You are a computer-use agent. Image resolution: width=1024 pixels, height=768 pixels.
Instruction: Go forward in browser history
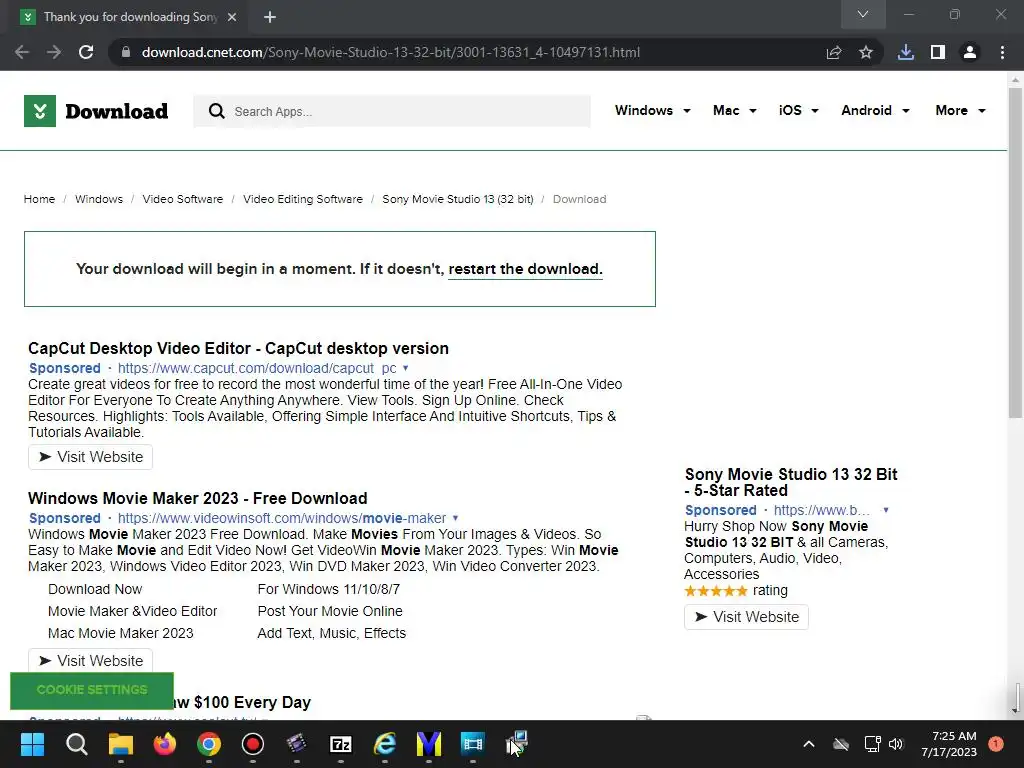[54, 52]
